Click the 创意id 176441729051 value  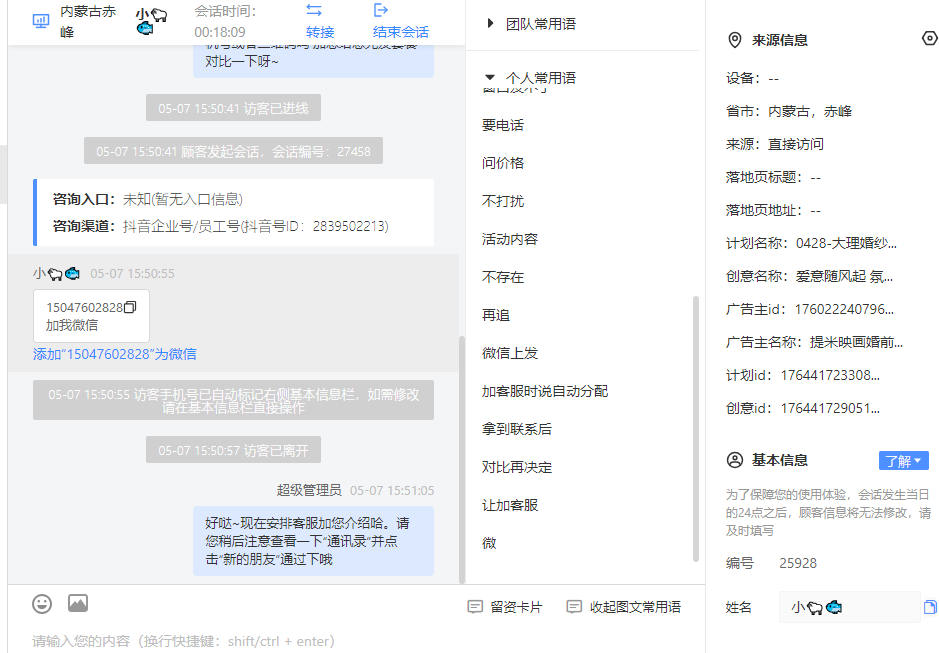coord(830,408)
